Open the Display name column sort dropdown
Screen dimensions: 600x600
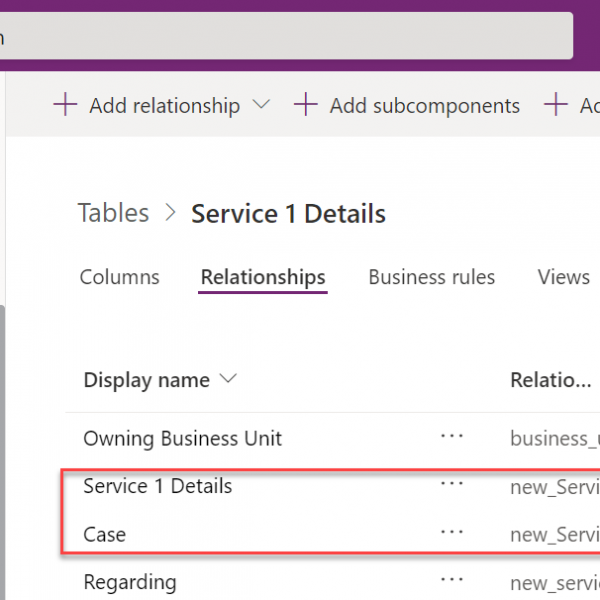tap(228, 379)
